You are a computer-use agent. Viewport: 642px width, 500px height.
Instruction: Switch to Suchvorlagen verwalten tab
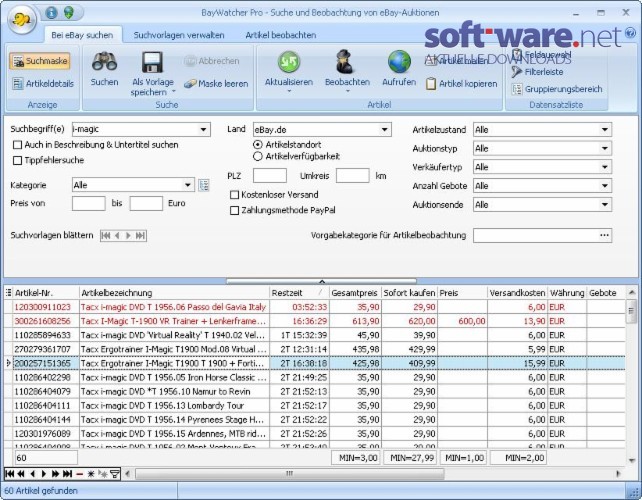click(x=179, y=35)
